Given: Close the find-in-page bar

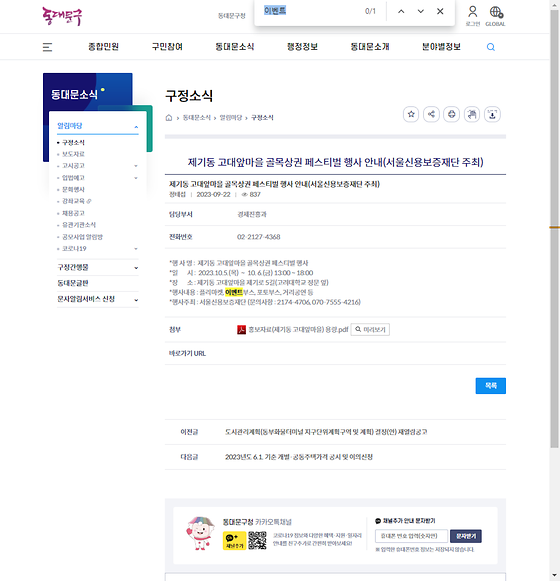Looking at the screenshot, I should click(440, 11).
